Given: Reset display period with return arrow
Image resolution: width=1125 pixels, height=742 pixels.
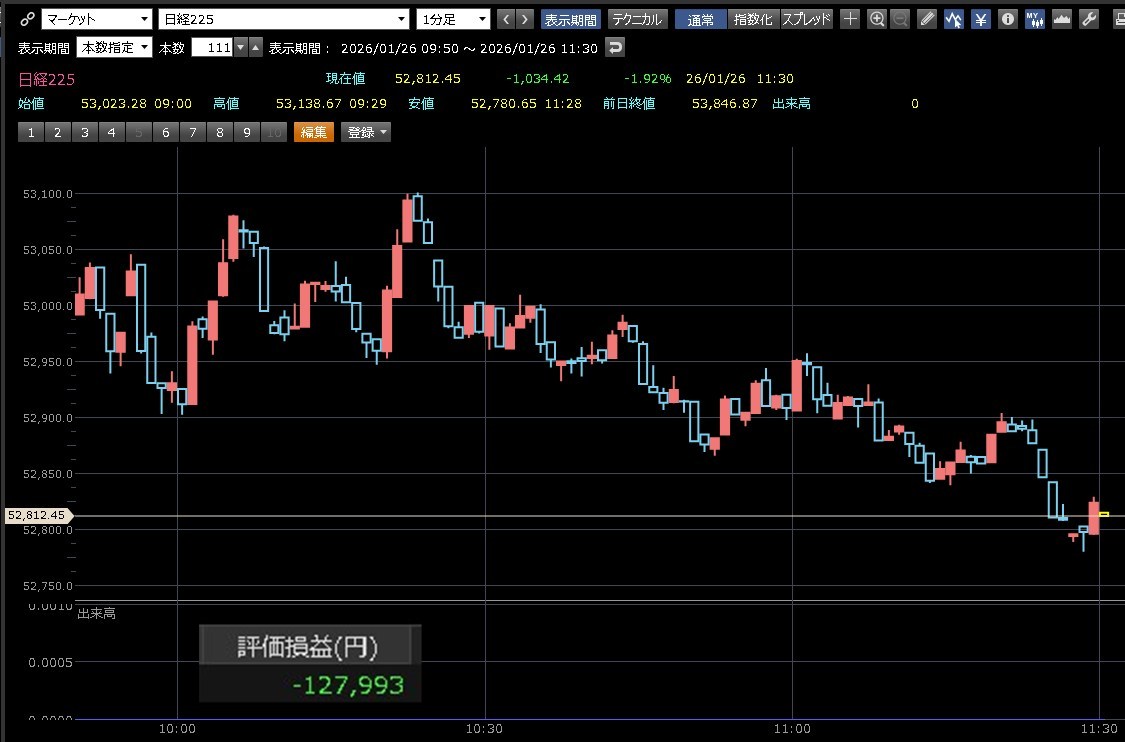Looking at the screenshot, I should pyautogui.click(x=616, y=47).
